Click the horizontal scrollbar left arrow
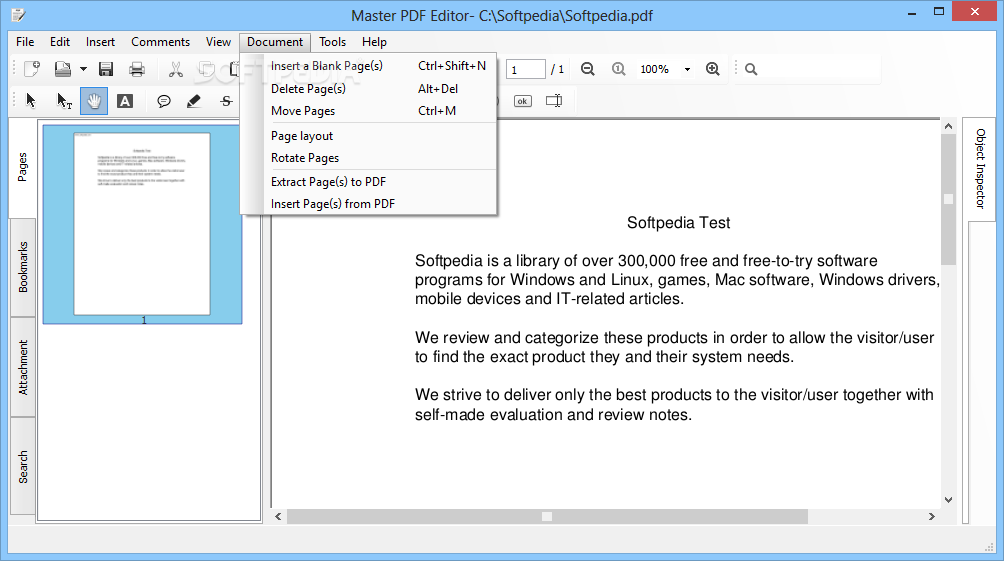 point(278,516)
